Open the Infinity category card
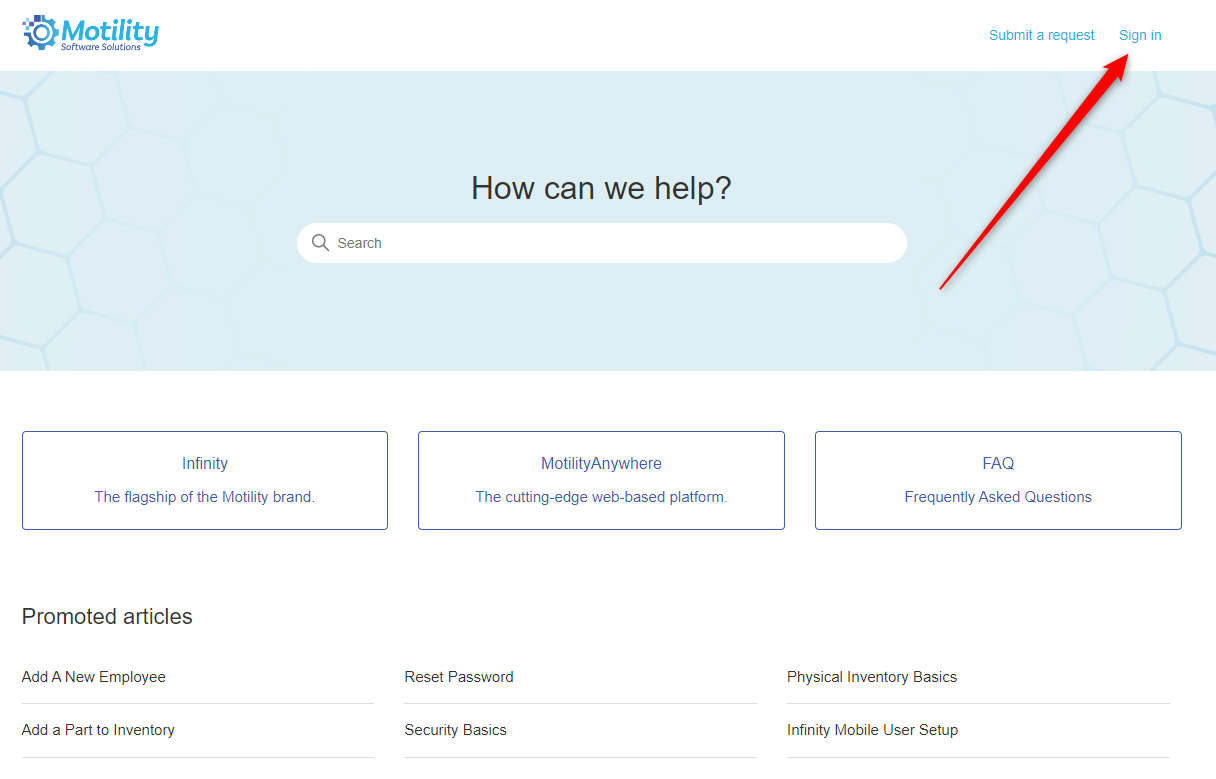Viewport: 1216px width, 779px height. [205, 480]
